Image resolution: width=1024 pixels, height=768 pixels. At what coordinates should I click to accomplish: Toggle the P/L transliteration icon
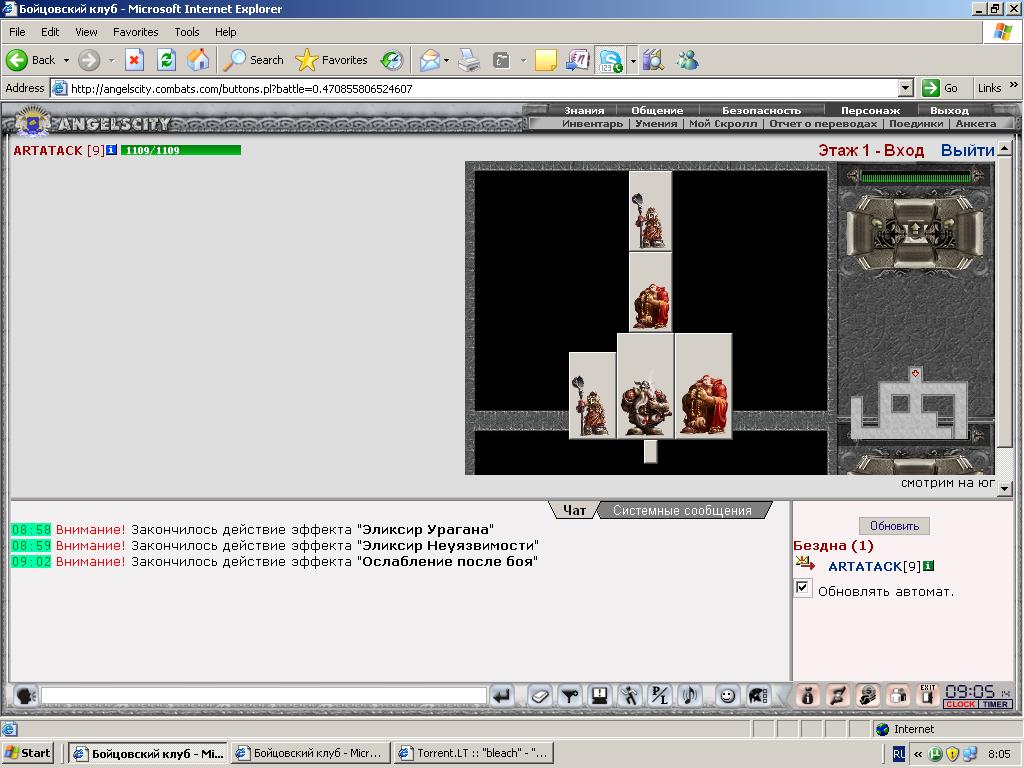tap(660, 696)
